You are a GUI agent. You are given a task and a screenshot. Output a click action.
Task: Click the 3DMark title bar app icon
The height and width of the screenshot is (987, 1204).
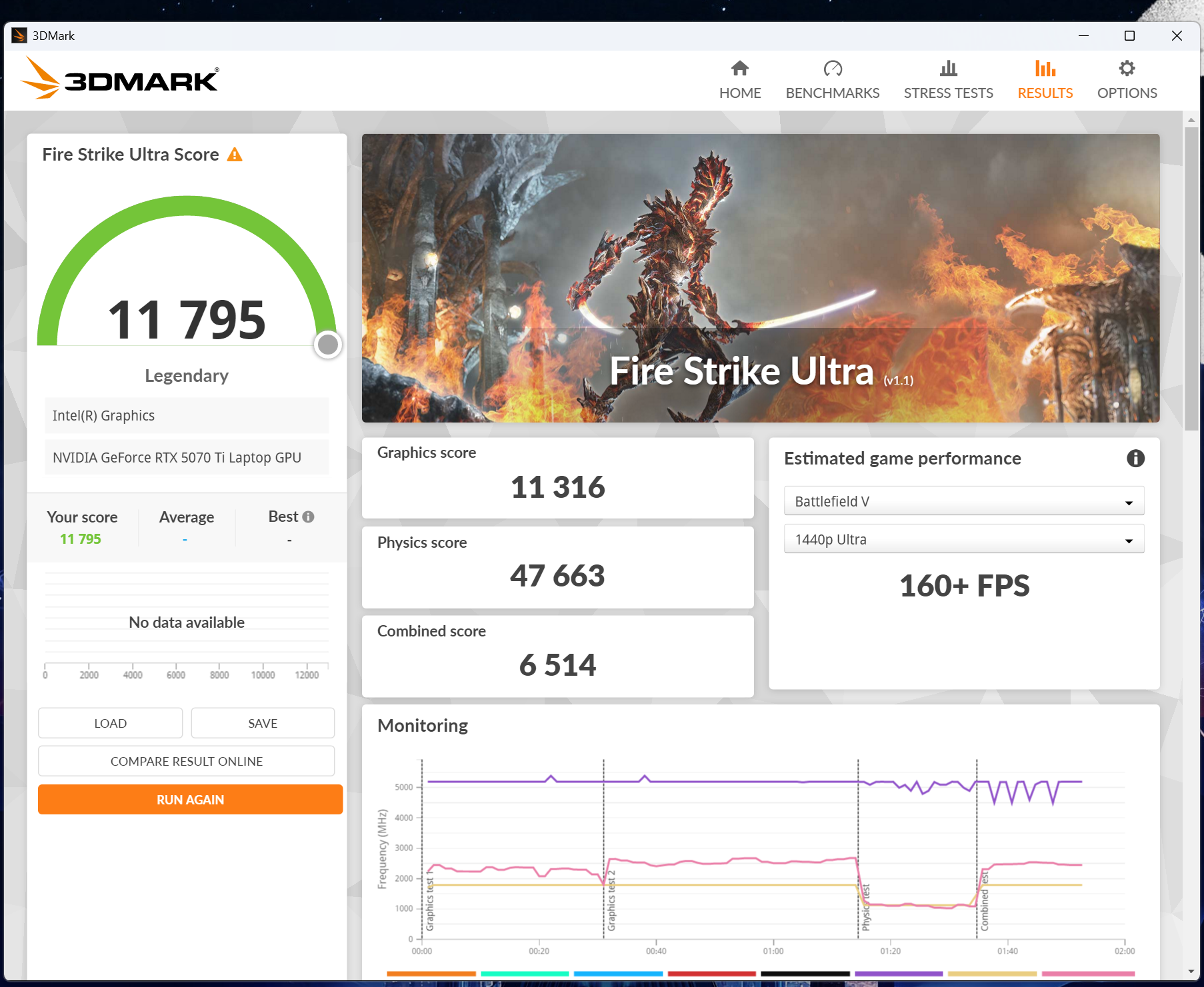pos(19,35)
